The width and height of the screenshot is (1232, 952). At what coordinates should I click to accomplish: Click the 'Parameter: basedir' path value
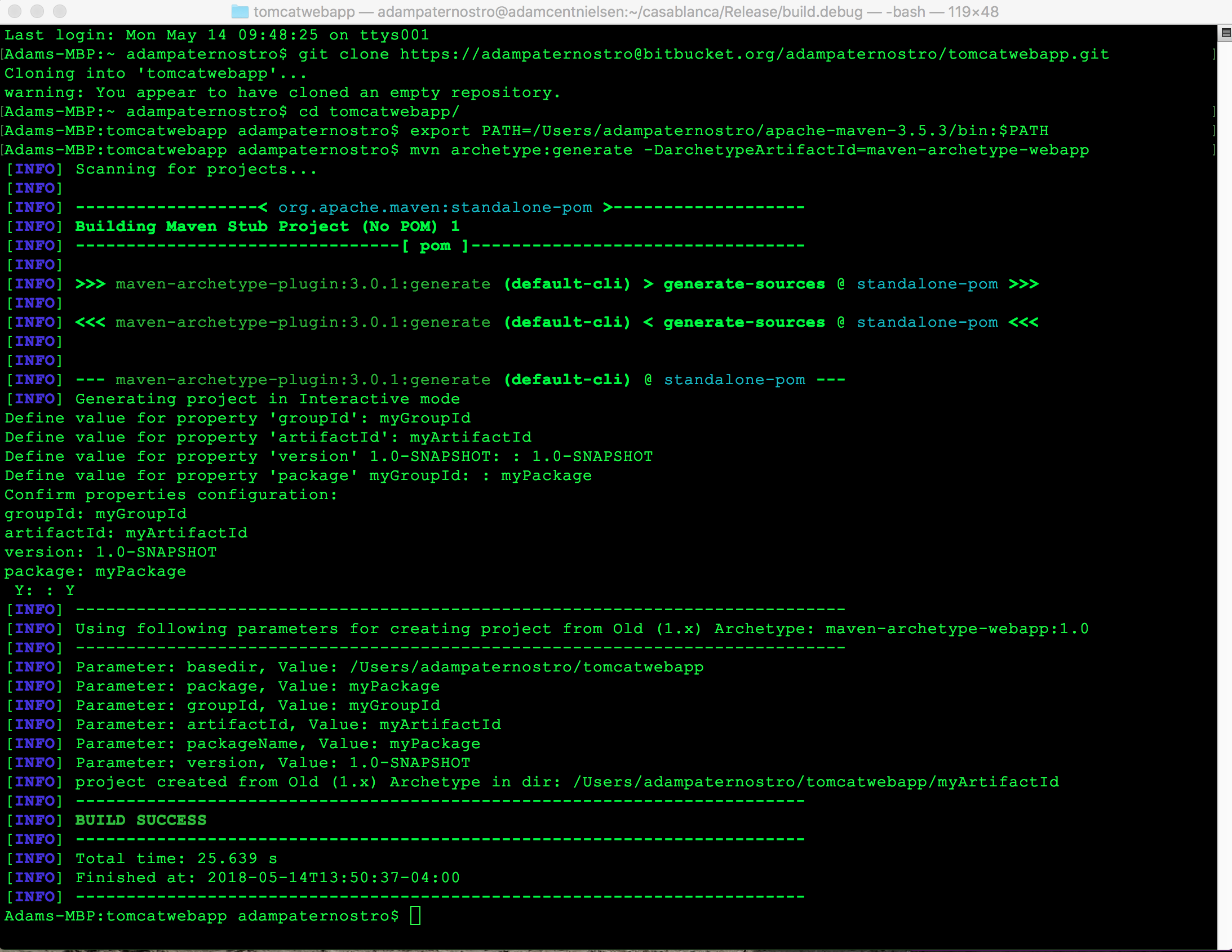point(526,667)
